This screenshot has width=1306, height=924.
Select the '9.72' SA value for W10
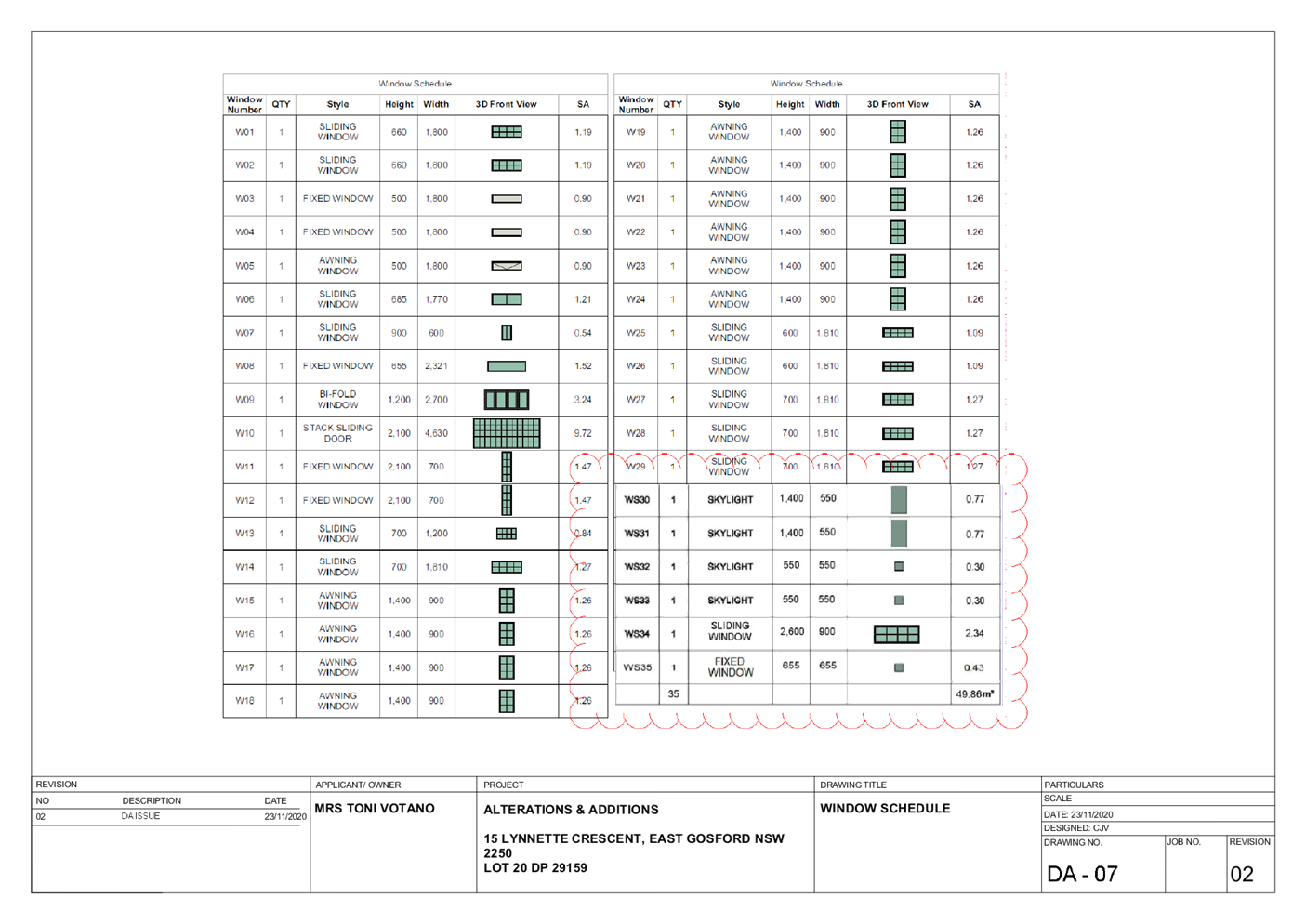pyautogui.click(x=583, y=433)
